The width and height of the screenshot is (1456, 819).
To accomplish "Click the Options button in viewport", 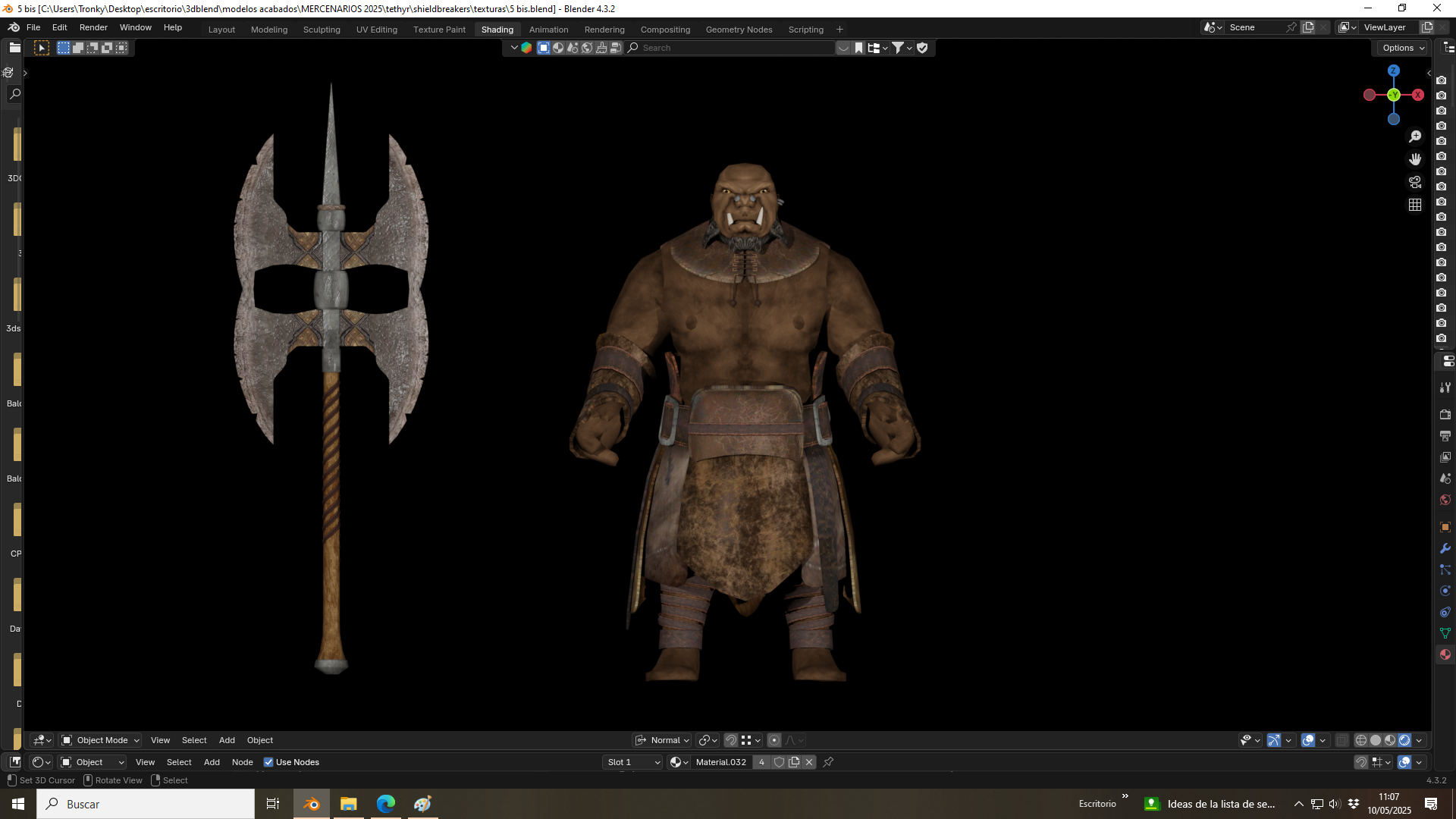I will tap(1402, 48).
